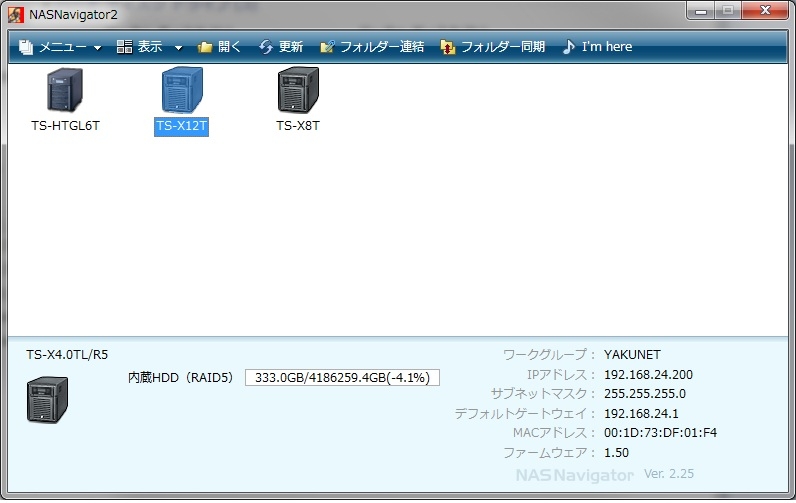Click the IPアドレス label
Image resolution: width=796 pixels, height=503 pixels.
[x=560, y=375]
